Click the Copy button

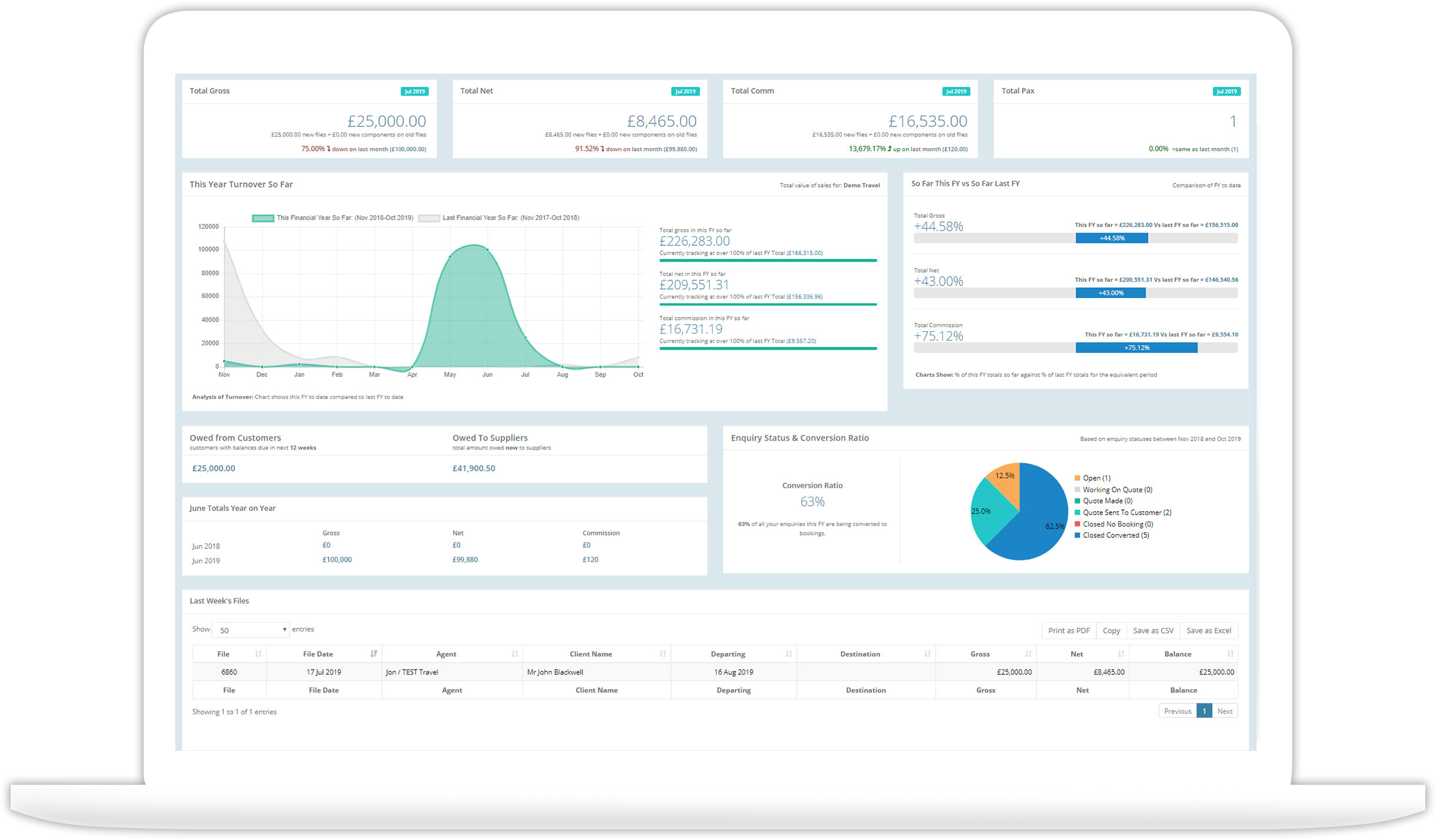tap(1111, 630)
